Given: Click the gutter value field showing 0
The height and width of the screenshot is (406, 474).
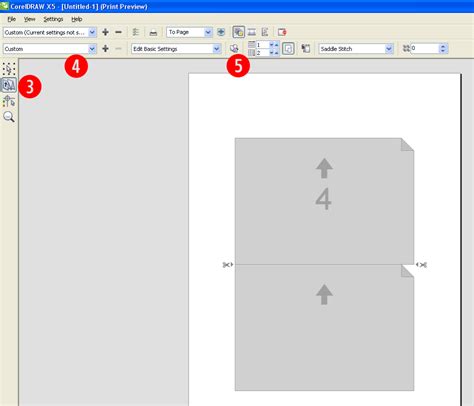Looking at the screenshot, I should click(x=425, y=49).
